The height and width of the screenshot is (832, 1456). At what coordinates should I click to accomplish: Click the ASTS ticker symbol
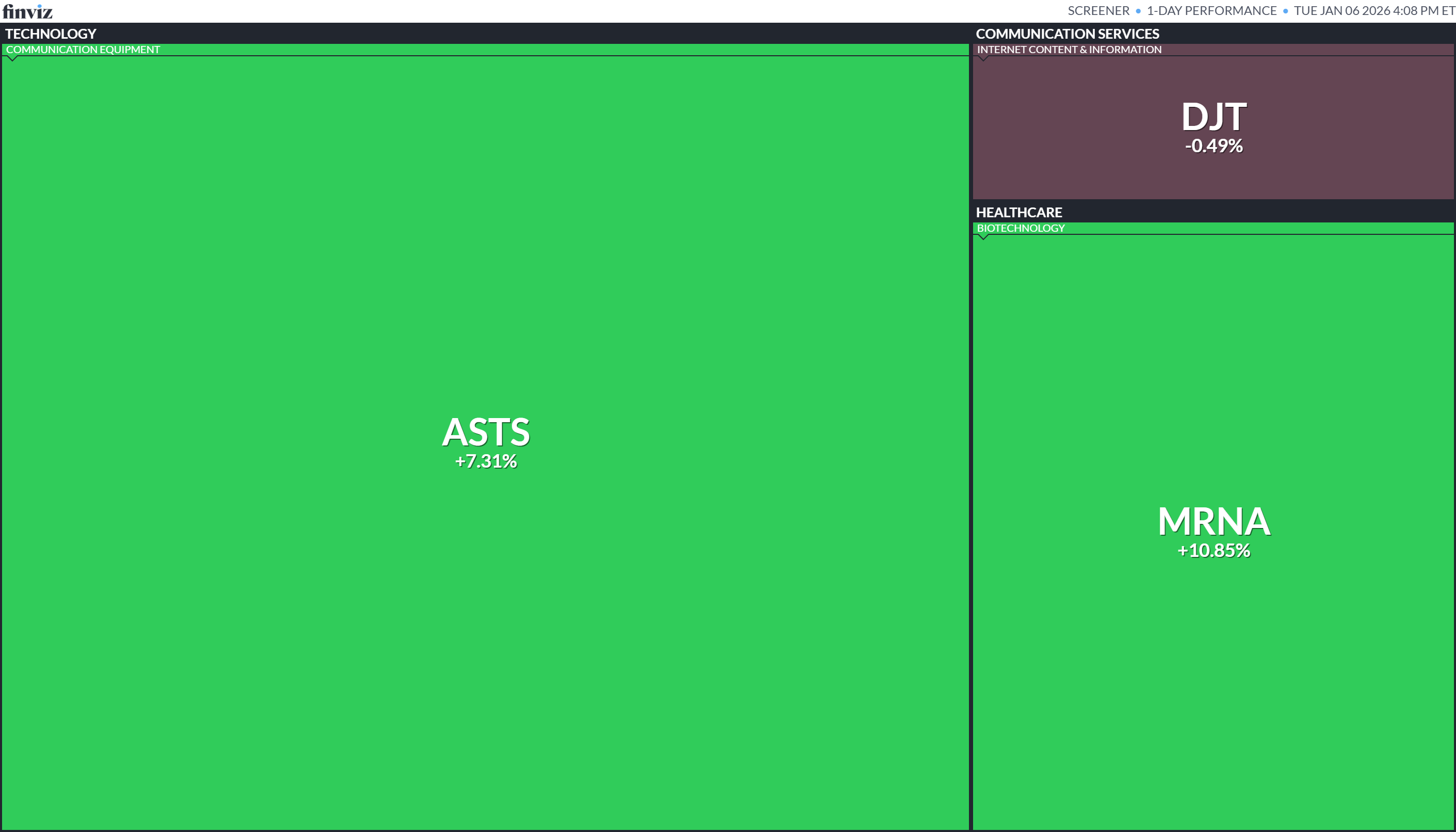(486, 432)
